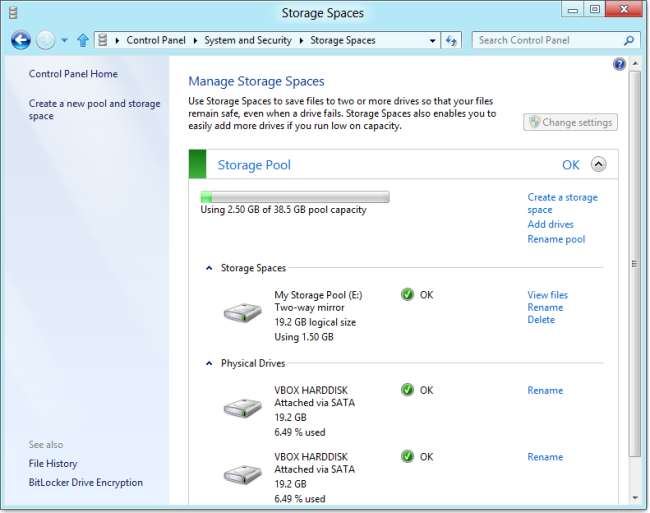Click the pool capacity usage bar

[x=294, y=197]
